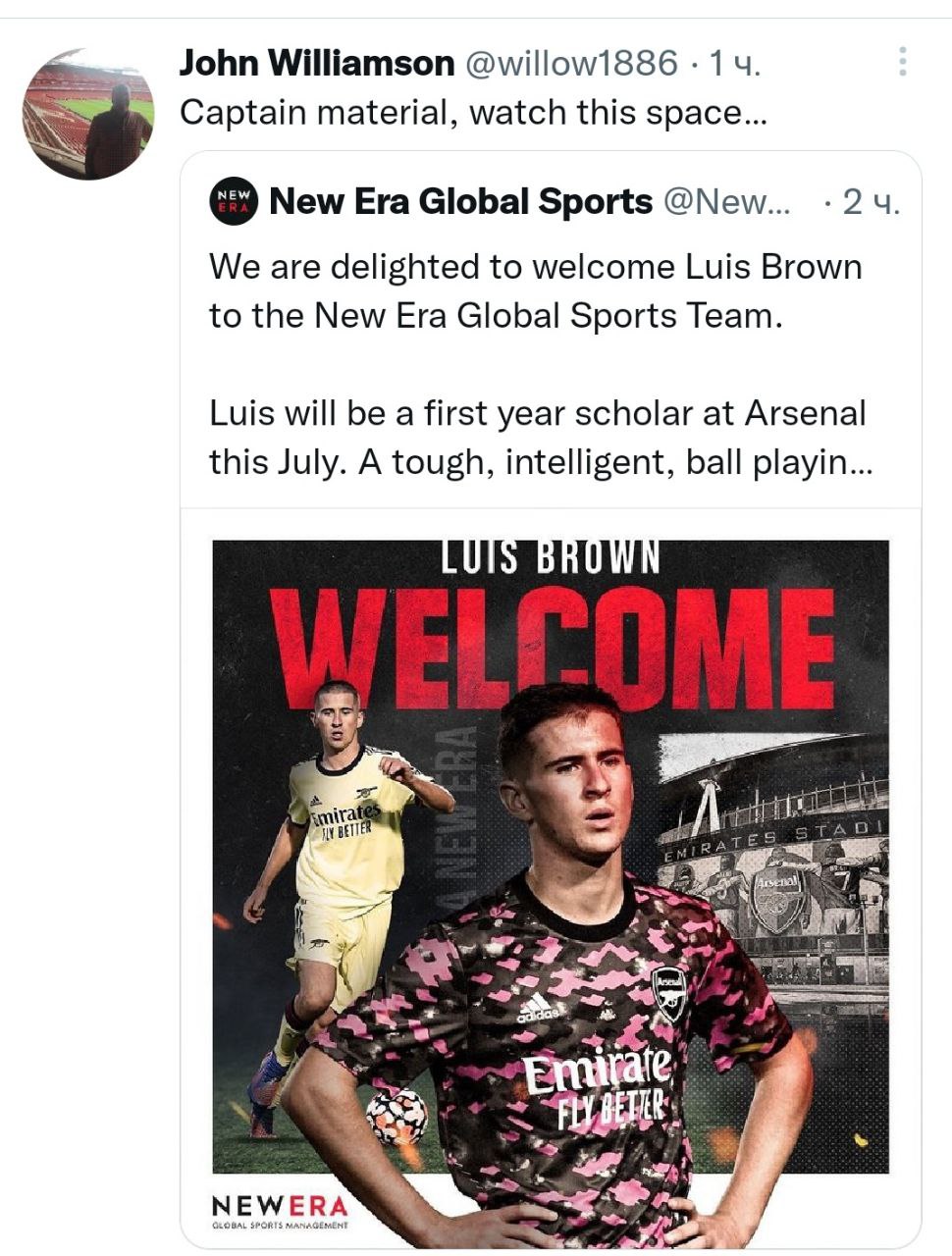Image resolution: width=952 pixels, height=1256 pixels.
Task: Click the Arsenal crest on the pink jersey
Action: pyautogui.click(x=670, y=991)
